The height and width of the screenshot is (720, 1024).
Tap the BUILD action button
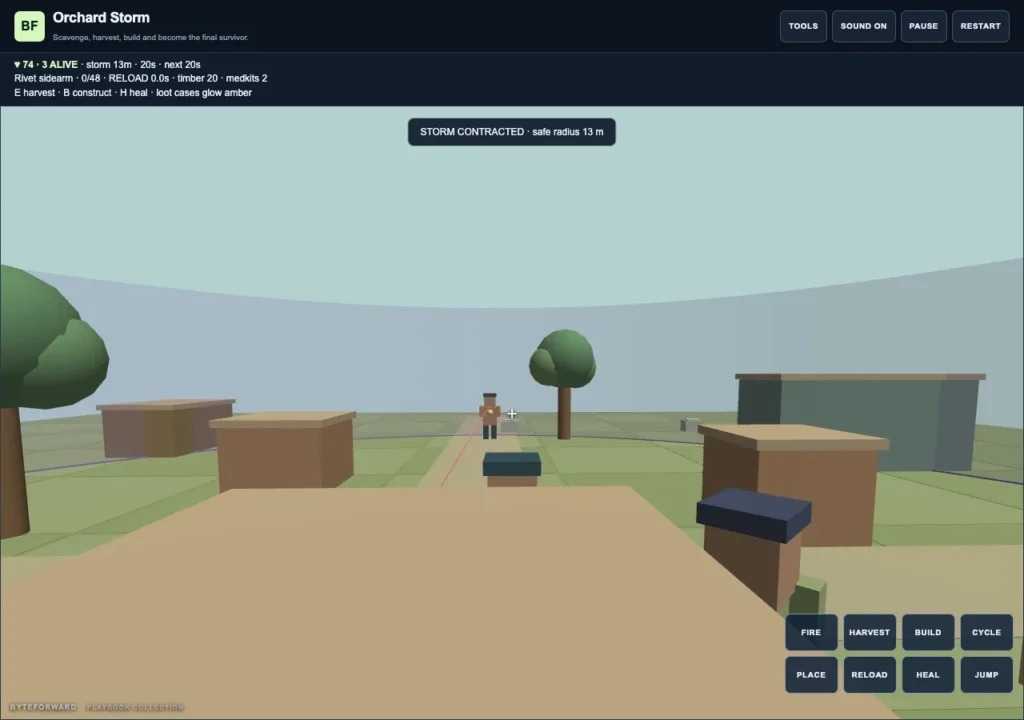(928, 632)
